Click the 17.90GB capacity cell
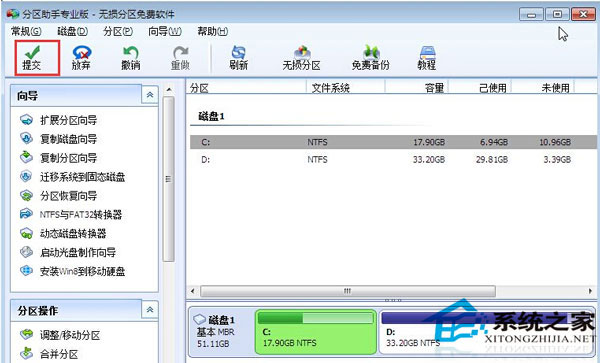 [x=429, y=142]
